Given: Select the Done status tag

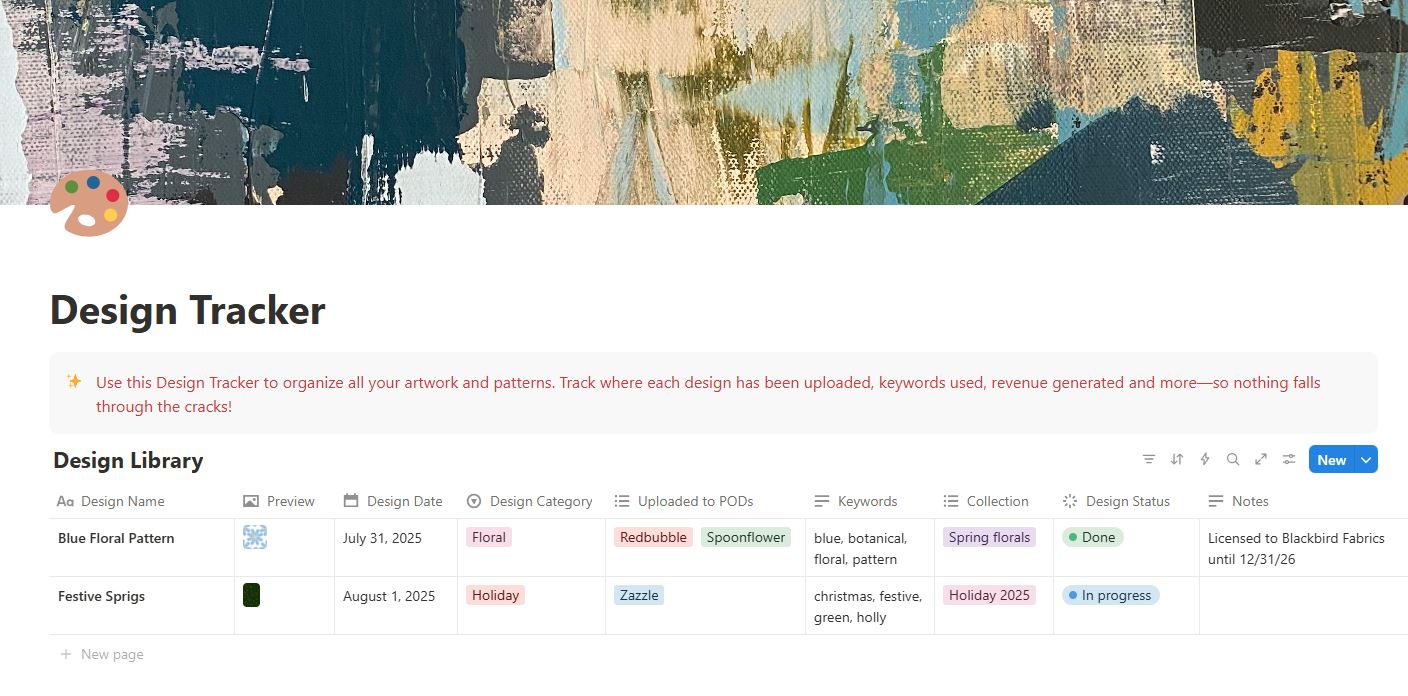Looking at the screenshot, I should [1092, 537].
